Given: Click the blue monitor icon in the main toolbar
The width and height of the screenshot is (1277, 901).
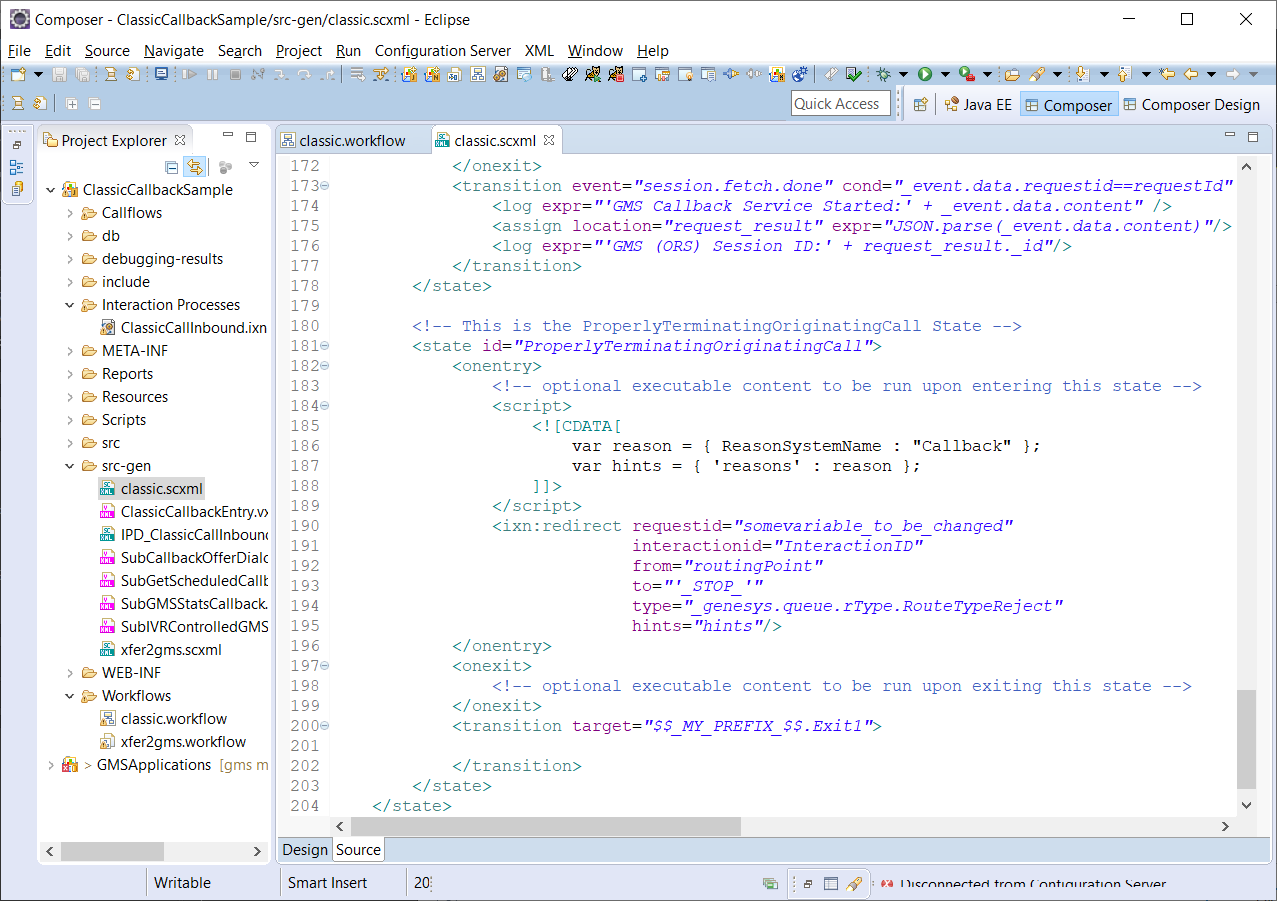Looking at the screenshot, I should [x=161, y=74].
